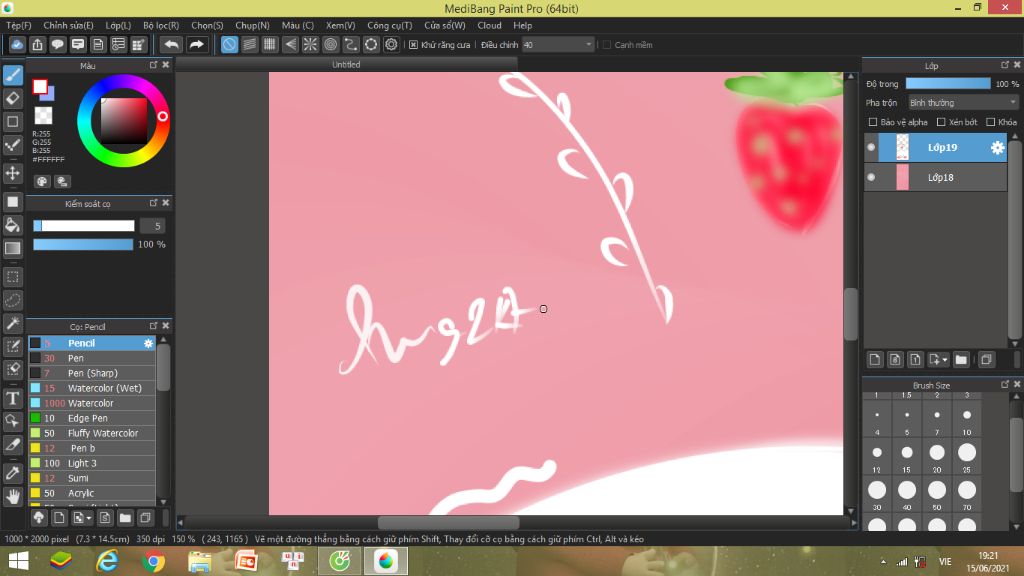
Task: Enable radial snap
Action: click(x=310, y=44)
